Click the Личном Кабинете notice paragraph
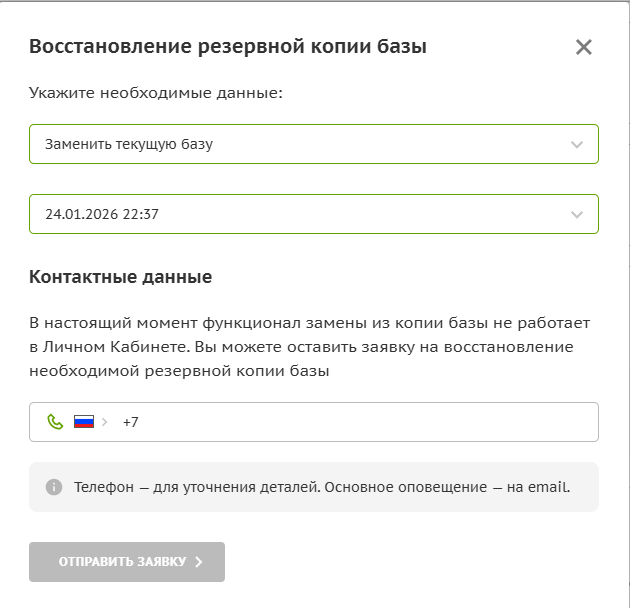The image size is (630, 608). pyautogui.click(x=310, y=347)
